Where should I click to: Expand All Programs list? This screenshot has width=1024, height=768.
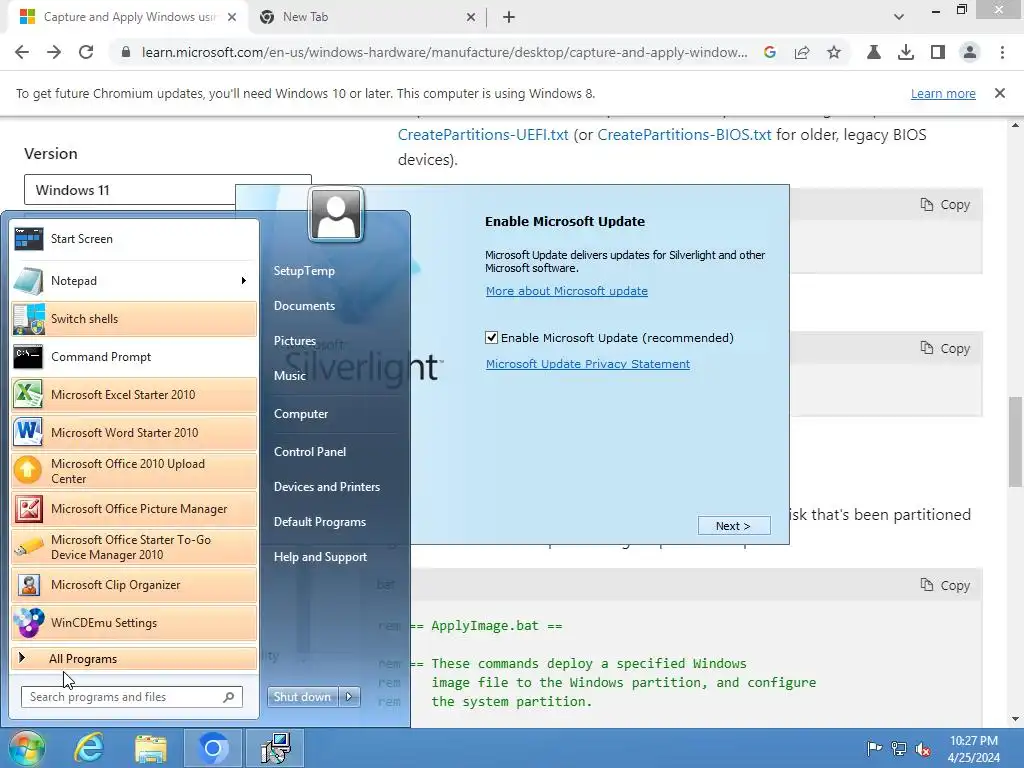[134, 659]
